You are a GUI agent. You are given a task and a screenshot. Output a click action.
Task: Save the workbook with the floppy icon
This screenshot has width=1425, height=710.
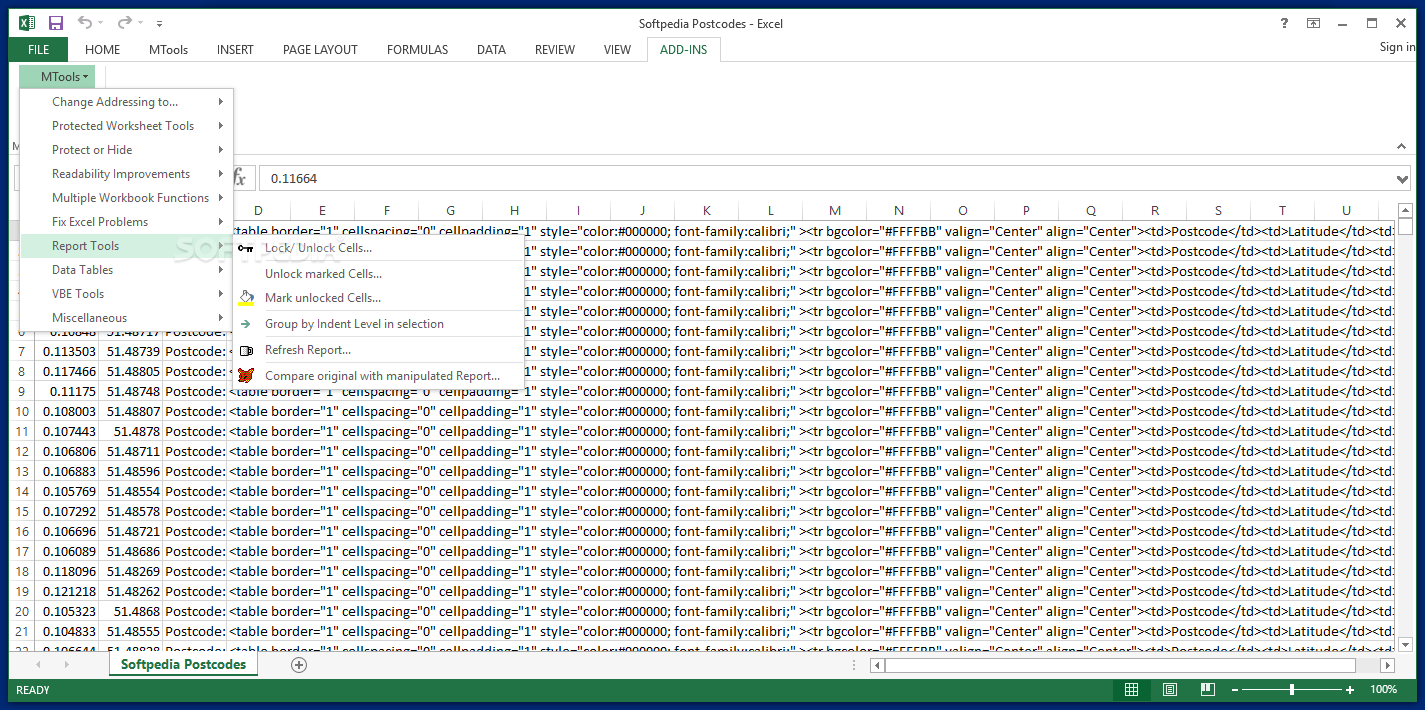click(56, 23)
